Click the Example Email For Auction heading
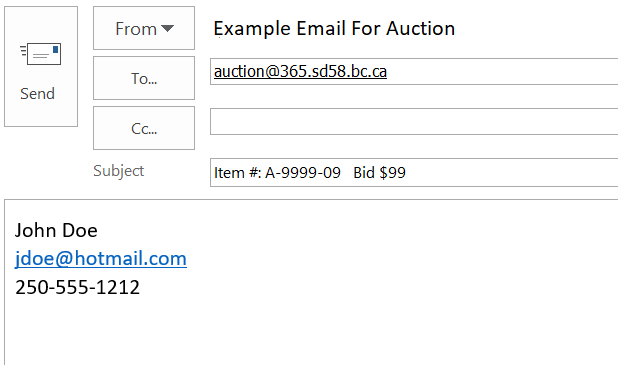Image resolution: width=618 pixels, height=365 pixels. tap(334, 28)
